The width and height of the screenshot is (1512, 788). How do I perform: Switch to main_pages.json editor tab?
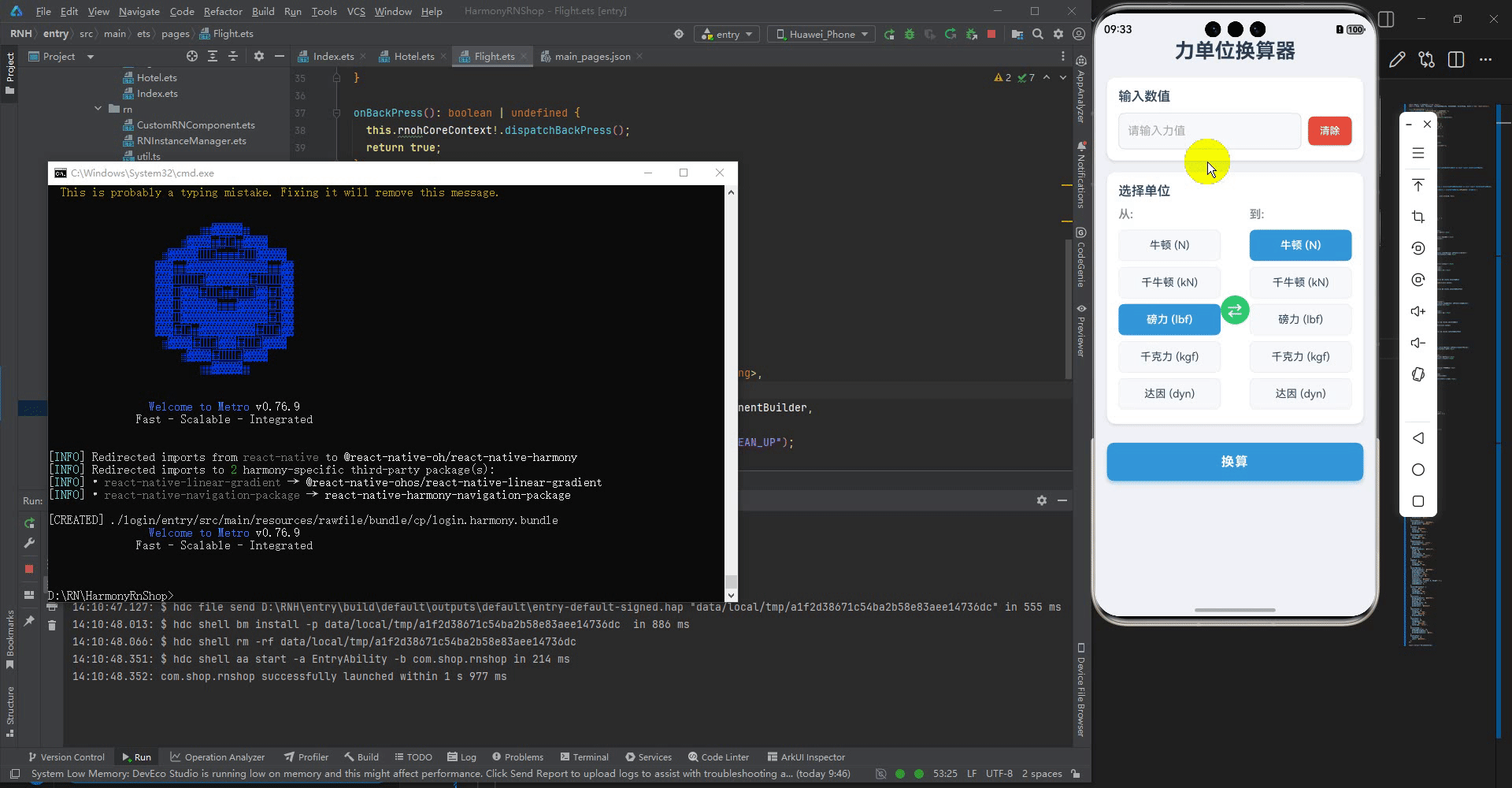pyautogui.click(x=592, y=57)
